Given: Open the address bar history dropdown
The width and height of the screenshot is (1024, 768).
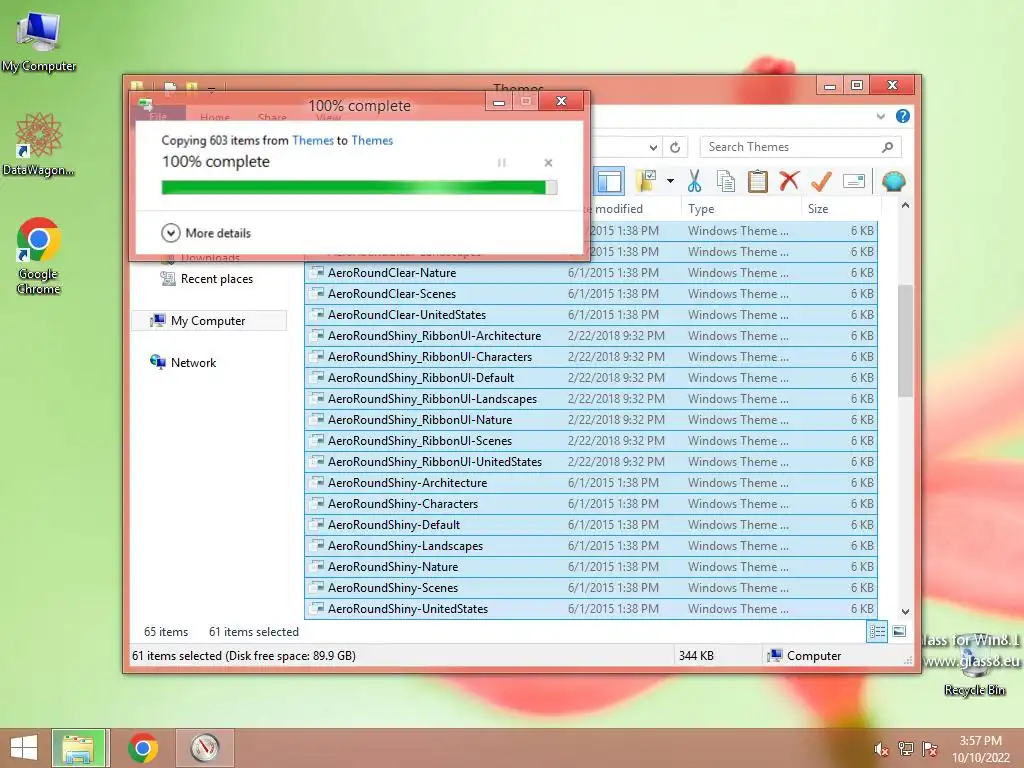Looking at the screenshot, I should click(x=653, y=147).
